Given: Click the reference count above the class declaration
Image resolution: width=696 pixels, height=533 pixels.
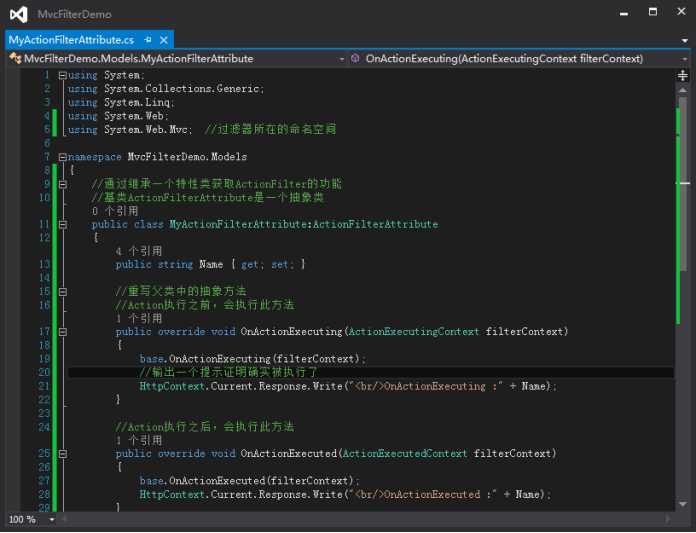Looking at the screenshot, I should coord(115,211).
